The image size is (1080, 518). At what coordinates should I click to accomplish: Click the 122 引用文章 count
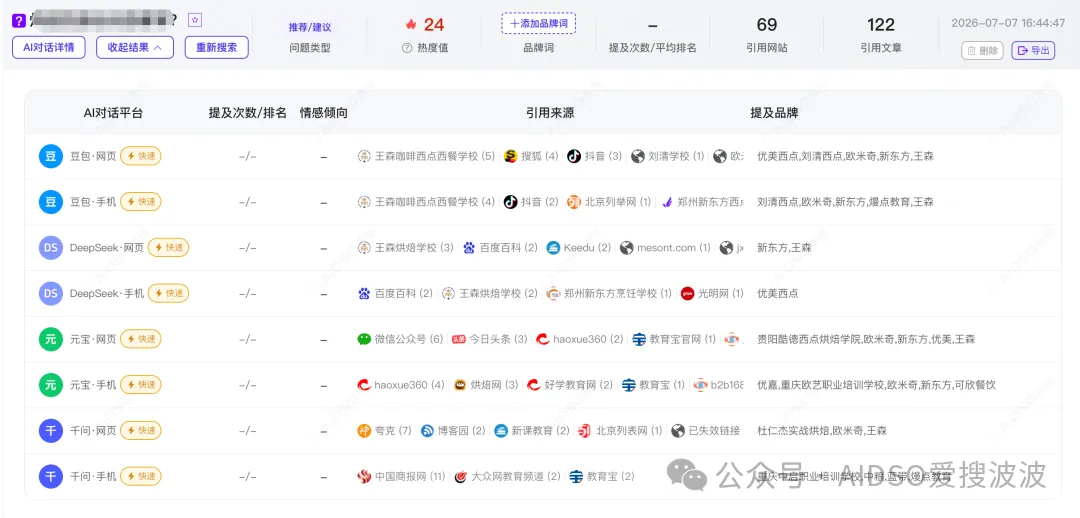pos(880,25)
